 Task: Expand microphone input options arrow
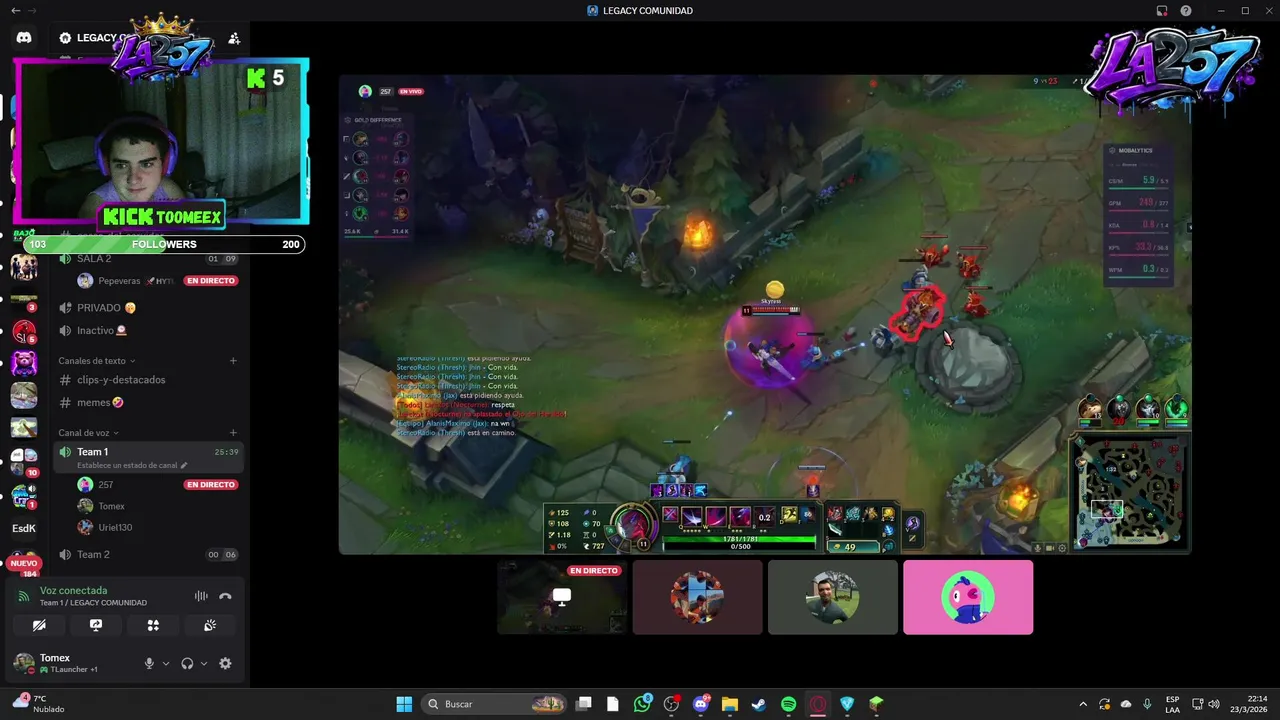(166, 663)
